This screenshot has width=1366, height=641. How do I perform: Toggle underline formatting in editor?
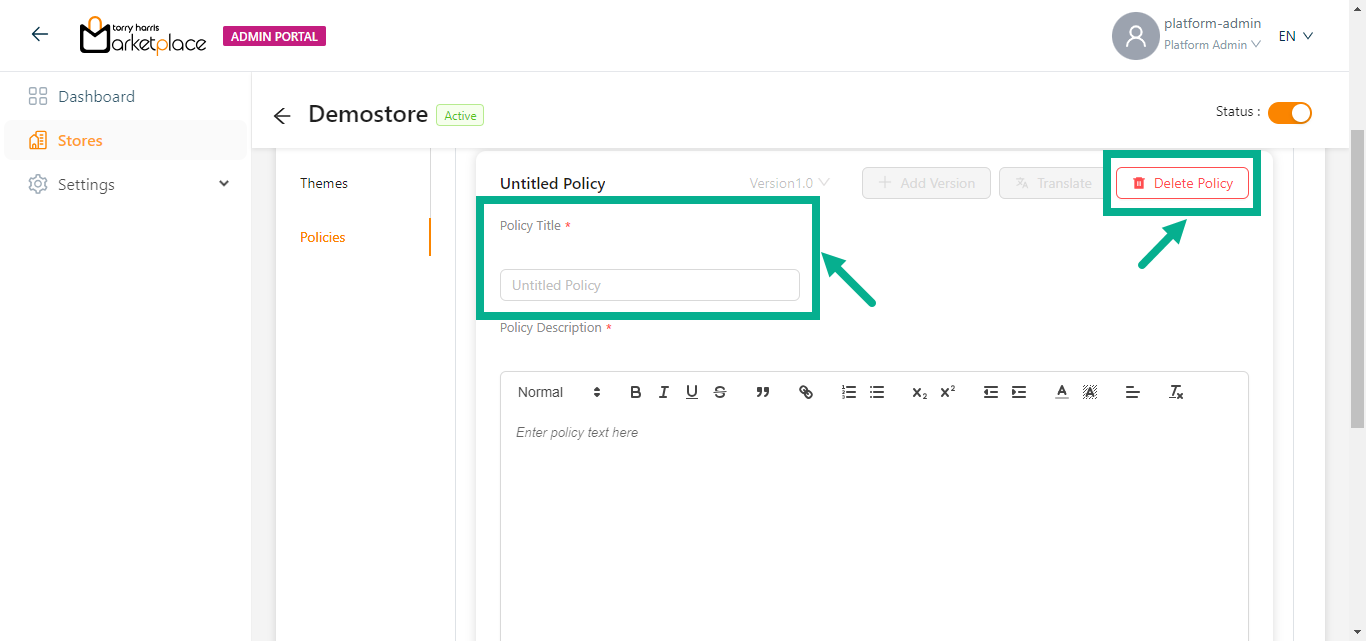tap(692, 392)
